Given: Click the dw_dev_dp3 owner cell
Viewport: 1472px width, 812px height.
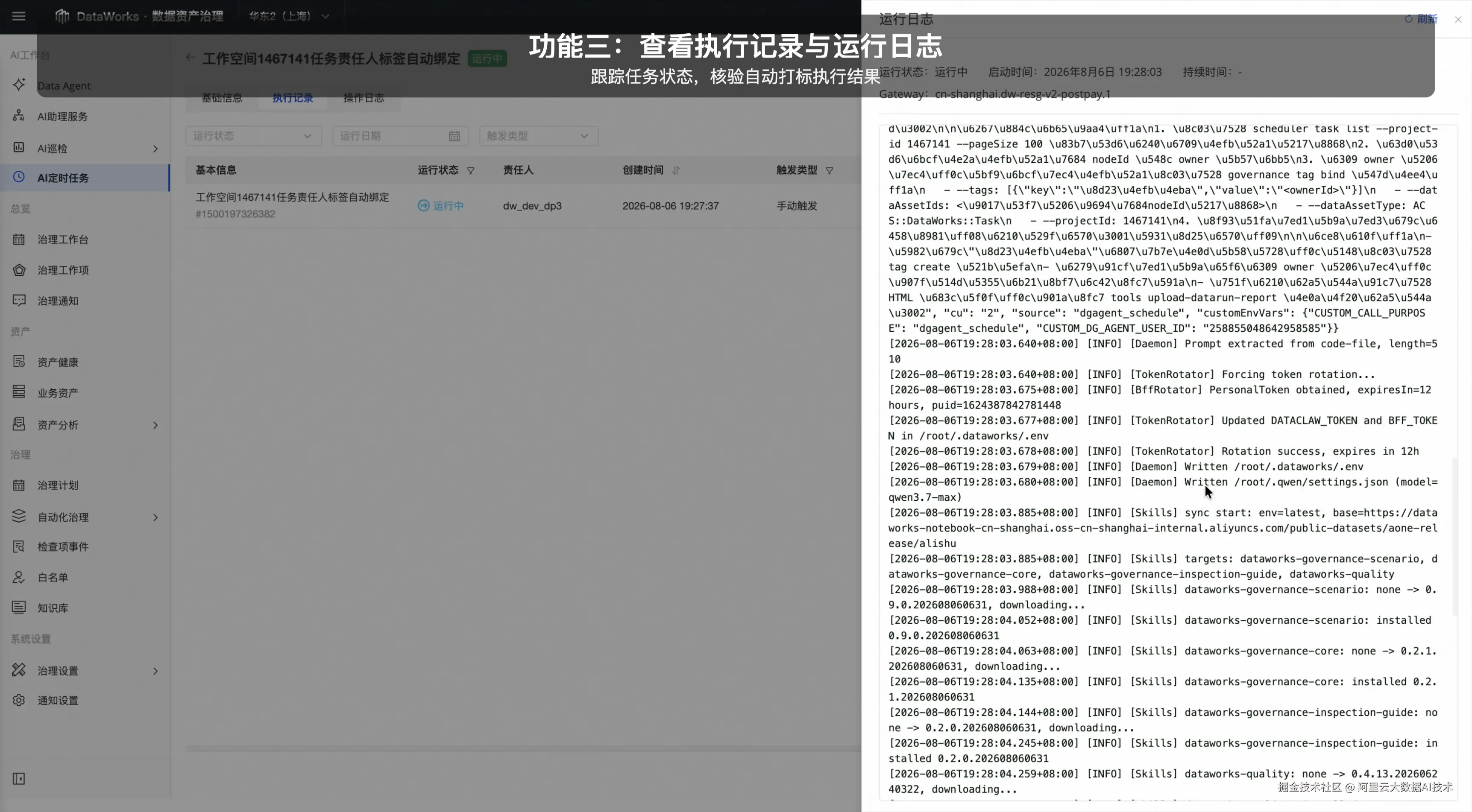Looking at the screenshot, I should (532, 206).
